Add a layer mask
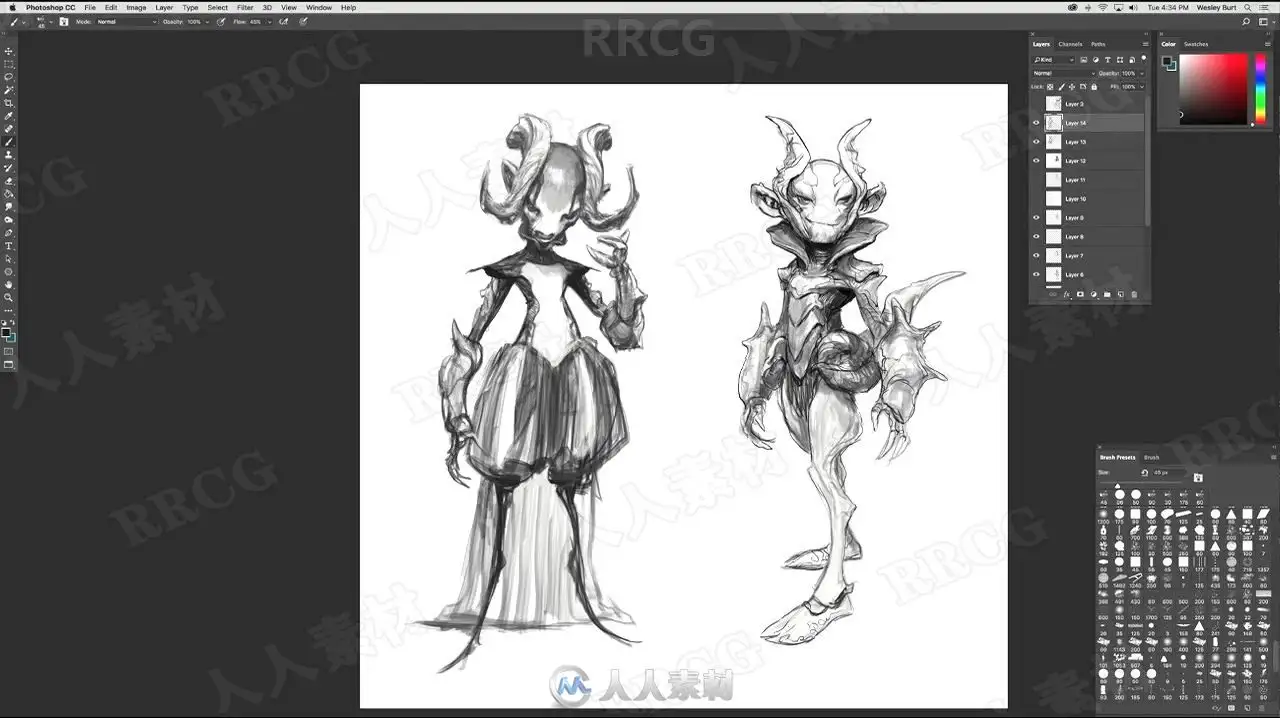1280x718 pixels. 1080,295
